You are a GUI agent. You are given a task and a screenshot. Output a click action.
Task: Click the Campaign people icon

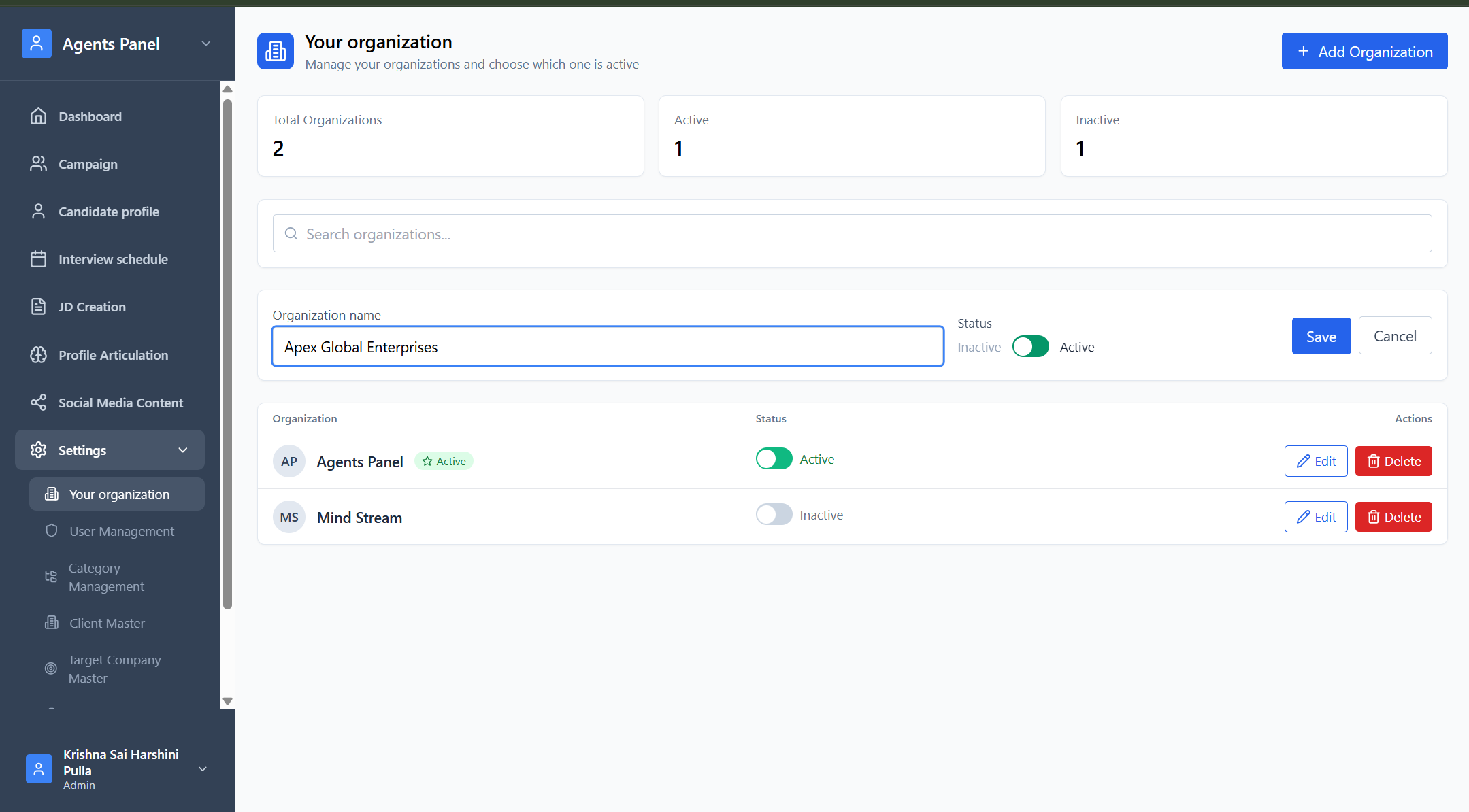pos(39,164)
